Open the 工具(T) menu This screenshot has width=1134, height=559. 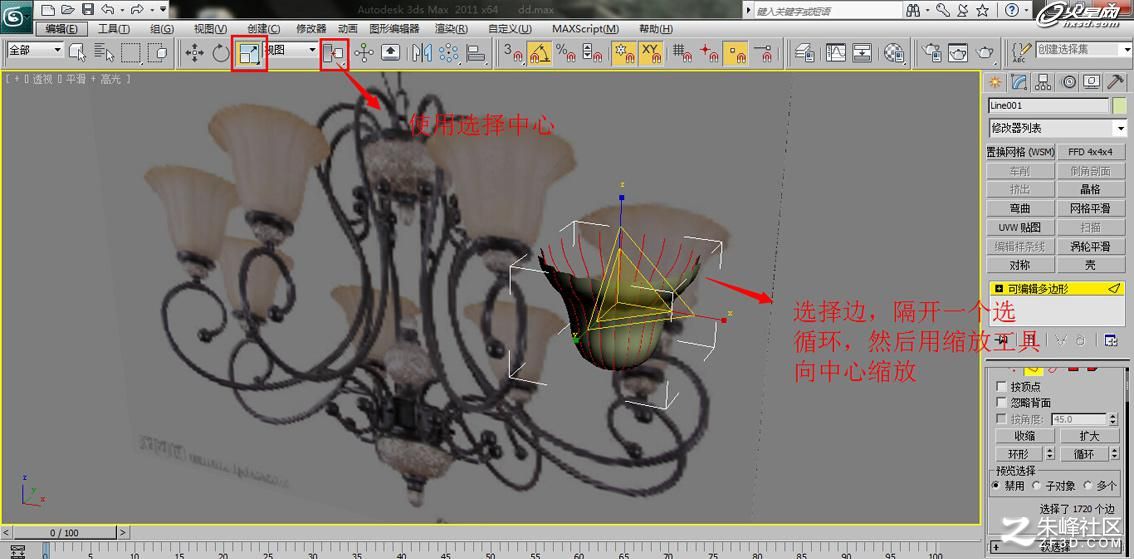[x=114, y=29]
